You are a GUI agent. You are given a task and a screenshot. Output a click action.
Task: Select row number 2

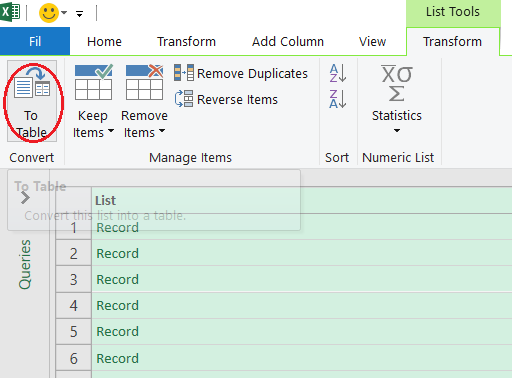click(x=74, y=254)
